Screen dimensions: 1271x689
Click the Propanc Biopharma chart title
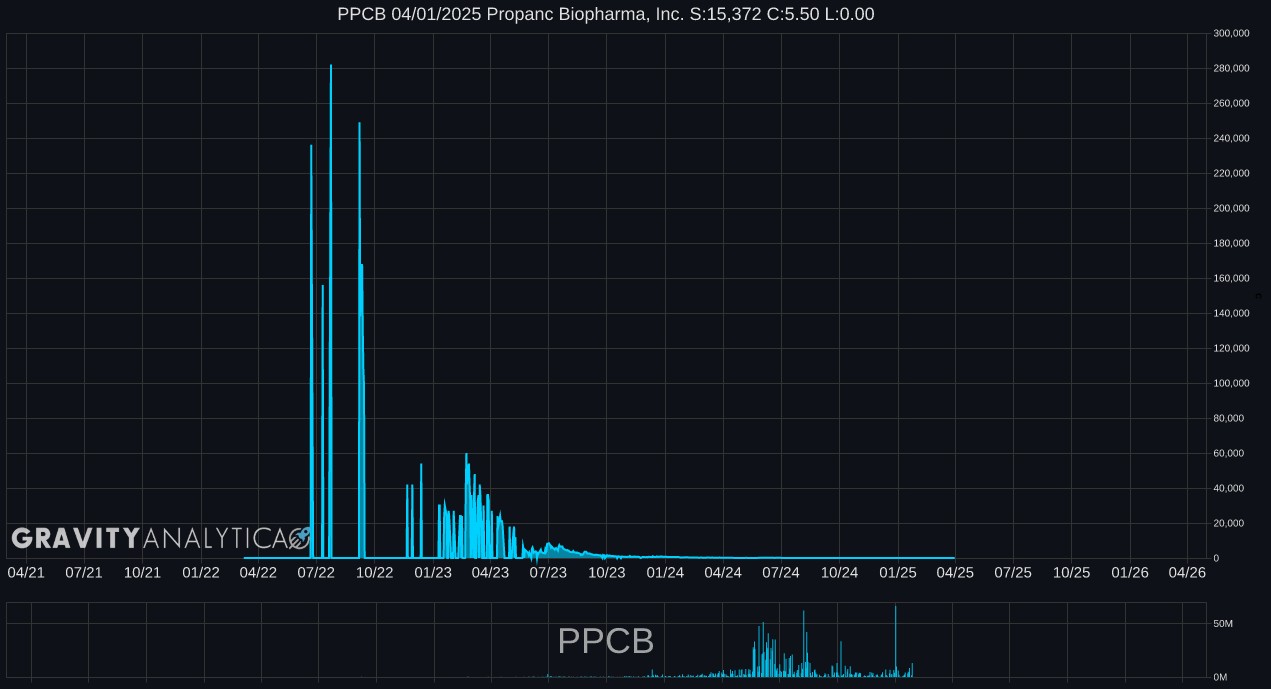(x=606, y=14)
